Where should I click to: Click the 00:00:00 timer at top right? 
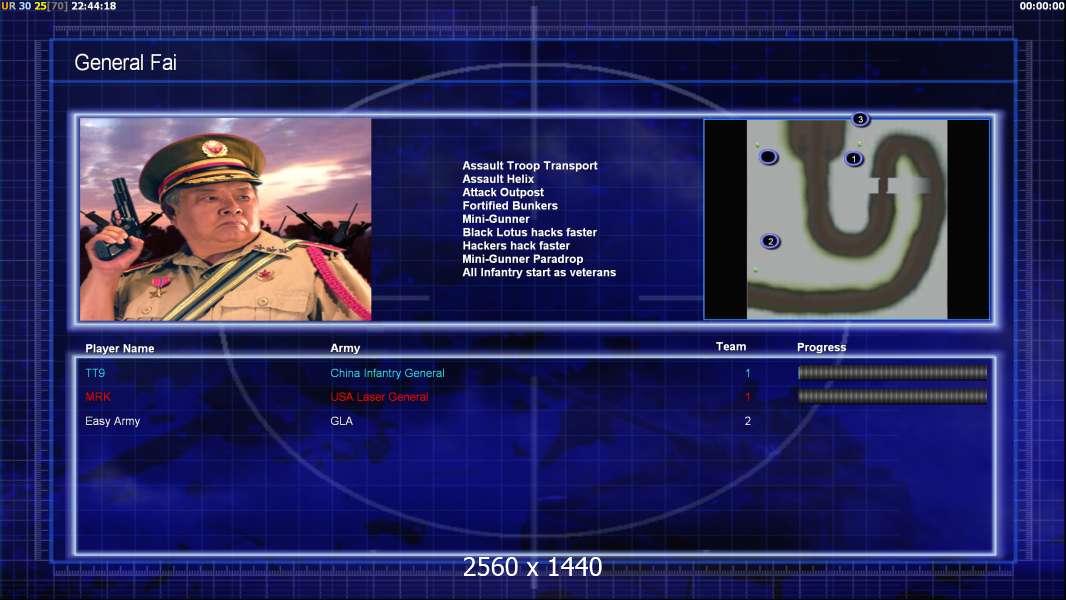pyautogui.click(x=1042, y=6)
